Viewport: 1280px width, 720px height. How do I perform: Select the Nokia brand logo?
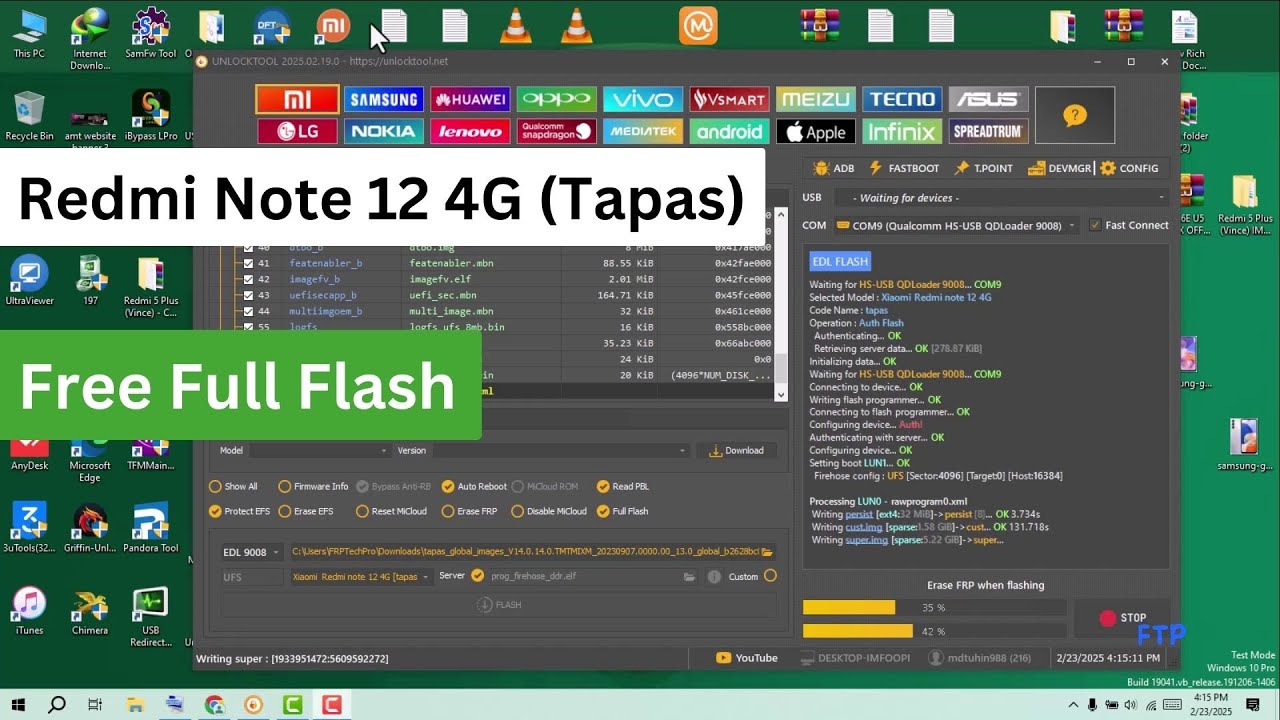(384, 131)
